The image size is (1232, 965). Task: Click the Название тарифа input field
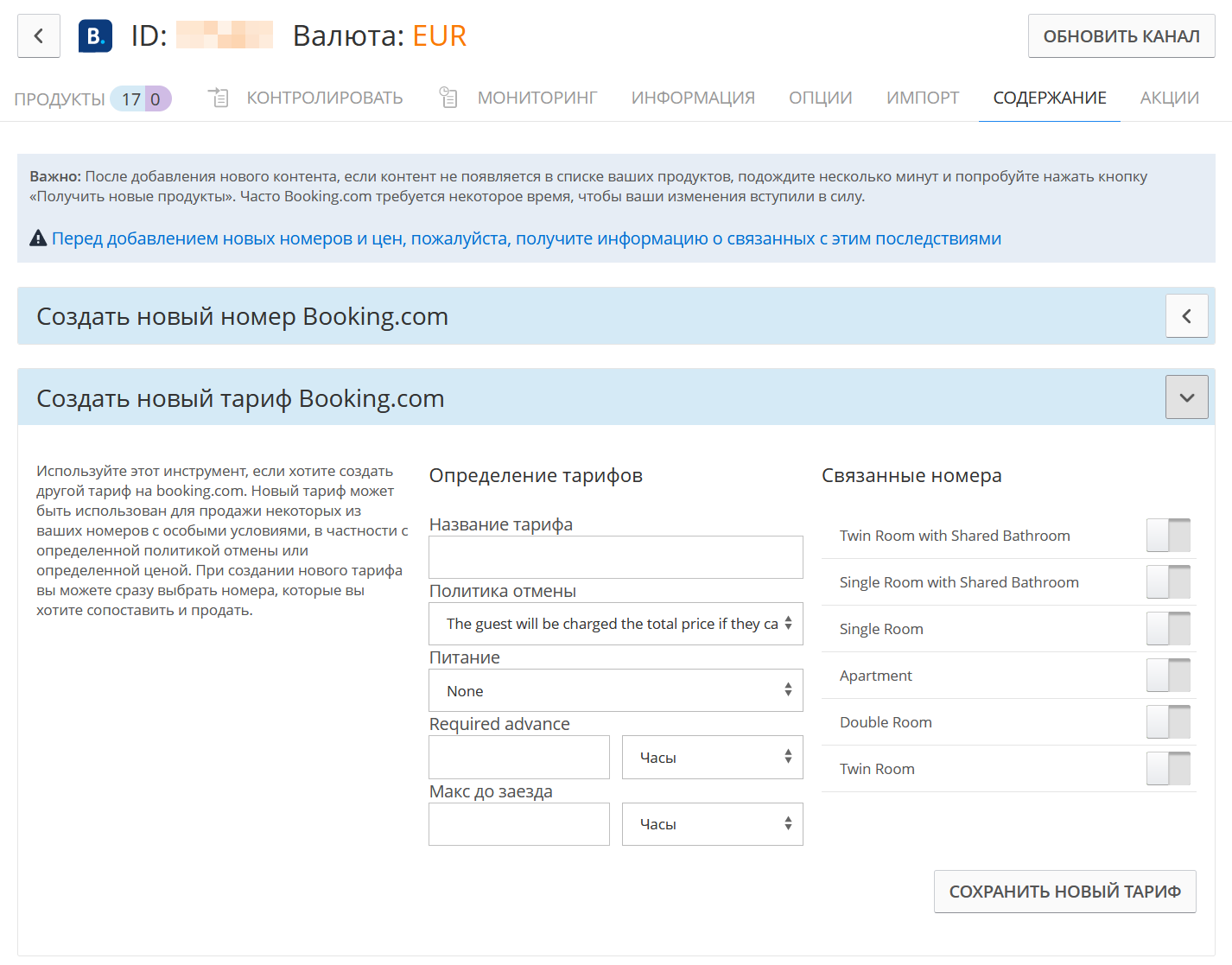616,557
